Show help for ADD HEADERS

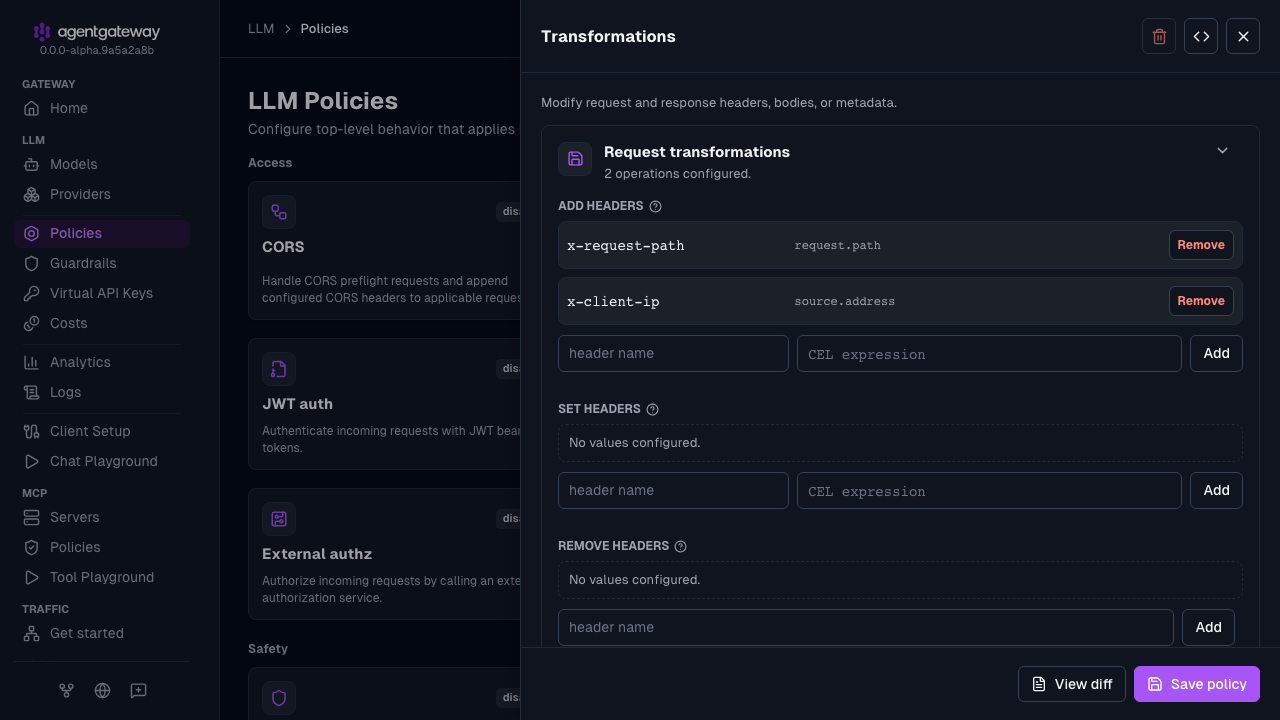[656, 206]
